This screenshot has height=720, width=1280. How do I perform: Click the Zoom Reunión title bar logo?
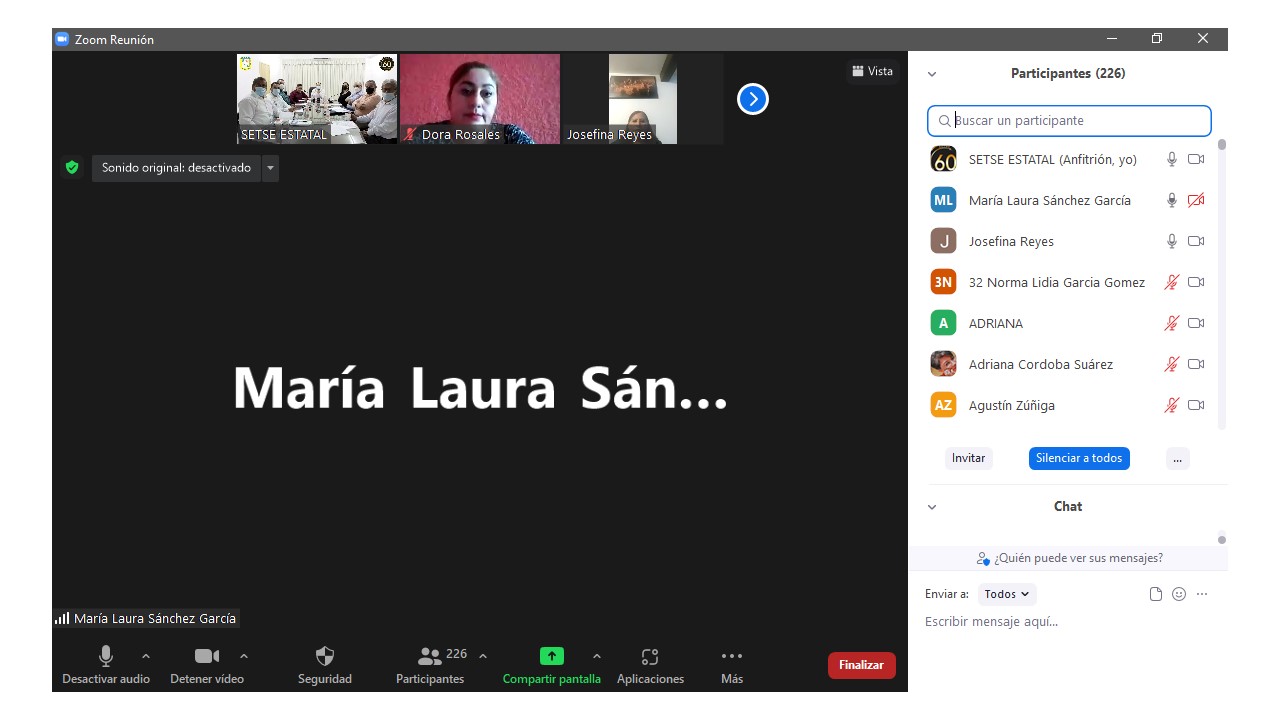click(62, 39)
